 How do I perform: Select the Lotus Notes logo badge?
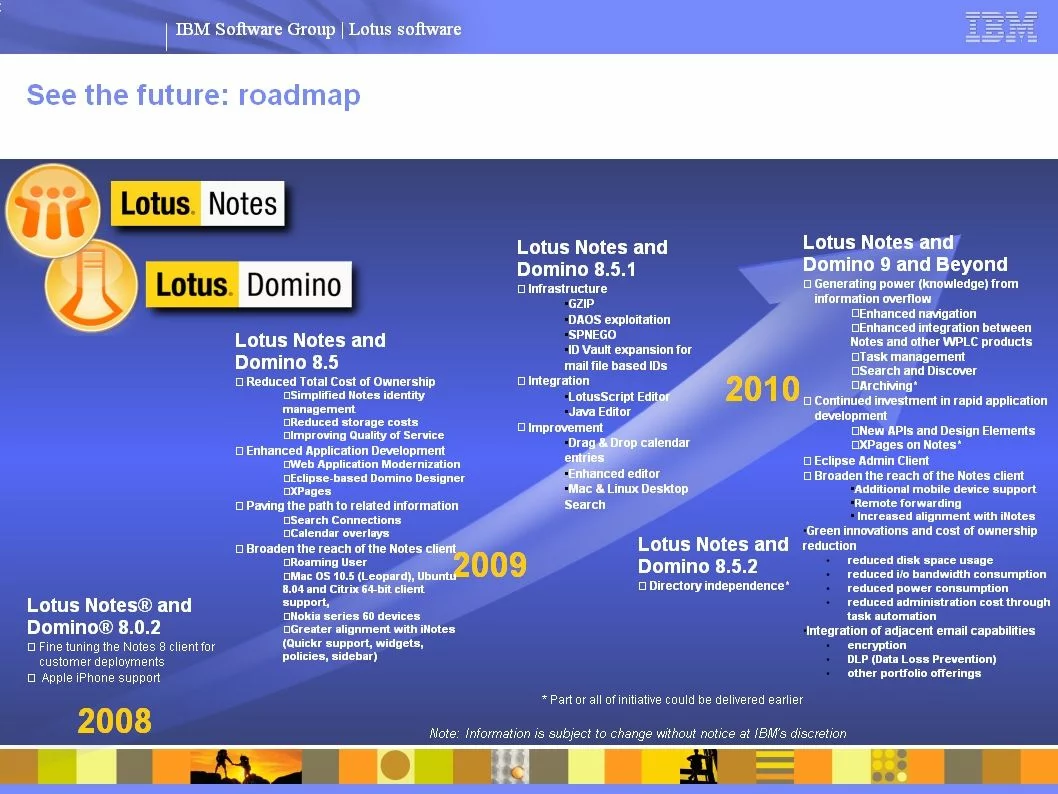pos(197,204)
